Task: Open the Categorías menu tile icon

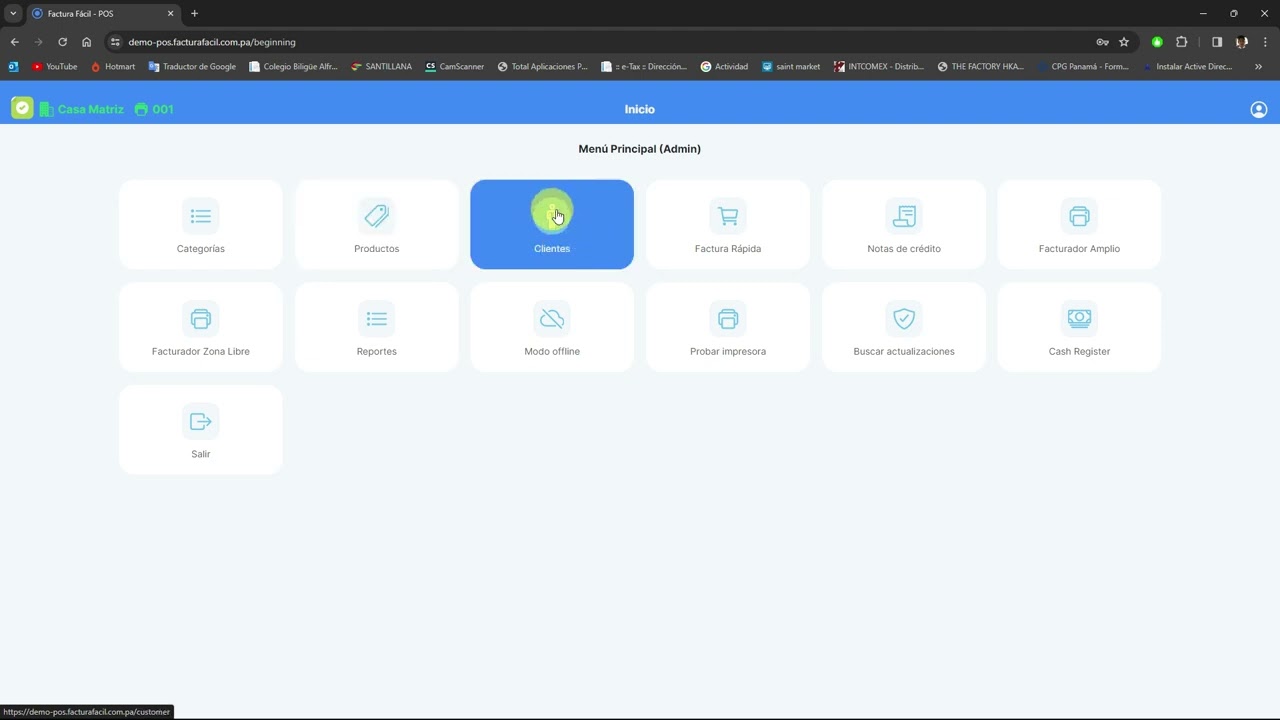Action: click(x=201, y=216)
